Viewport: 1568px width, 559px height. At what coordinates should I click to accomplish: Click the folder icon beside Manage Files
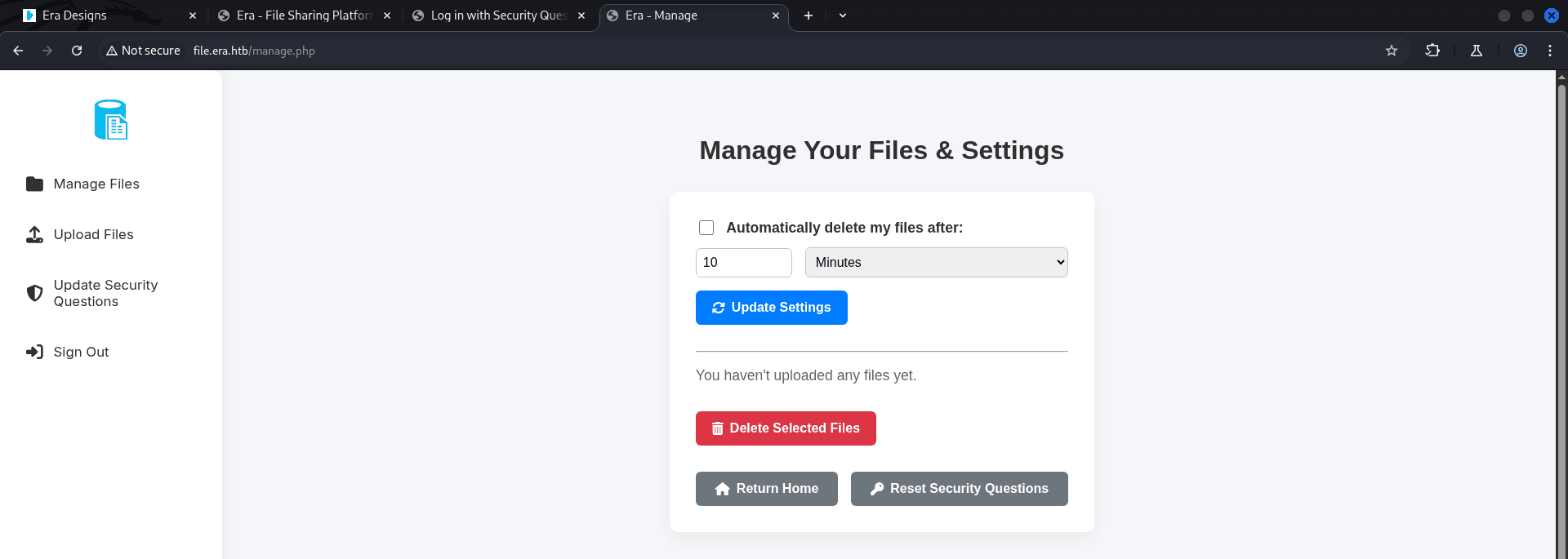[x=34, y=184]
